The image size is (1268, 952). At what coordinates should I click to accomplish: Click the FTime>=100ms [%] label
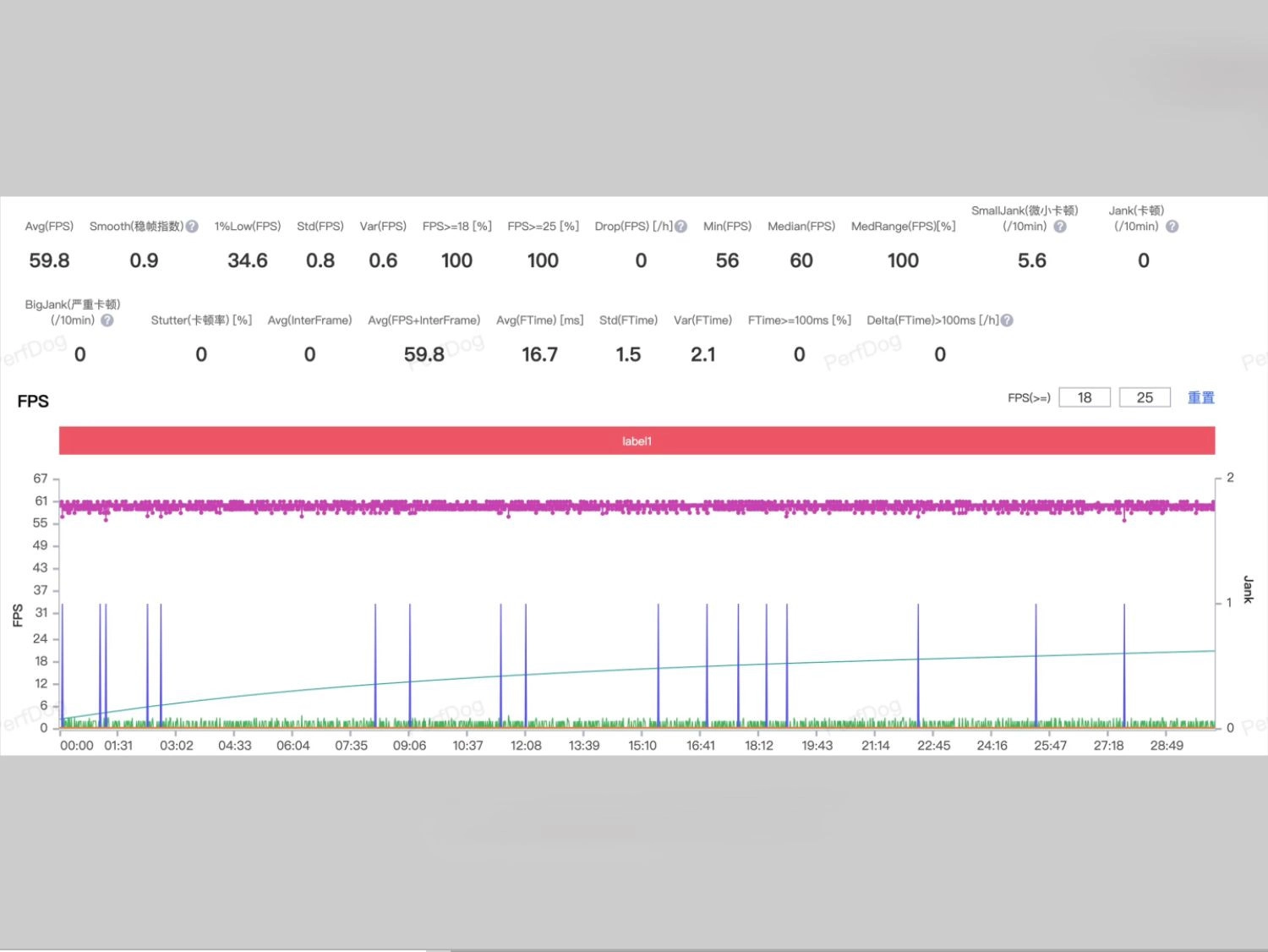click(x=799, y=320)
